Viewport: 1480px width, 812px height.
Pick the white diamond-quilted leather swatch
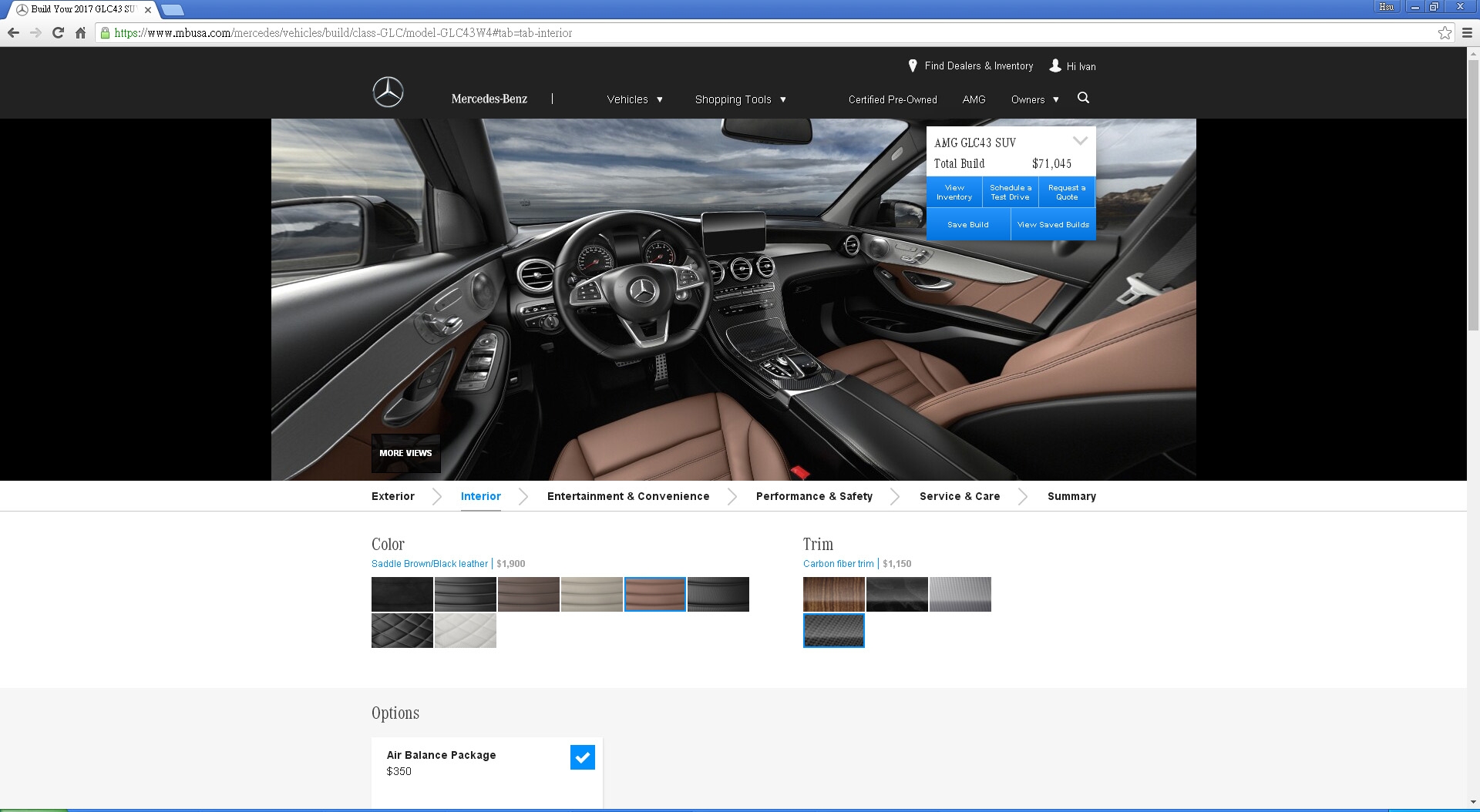466,630
